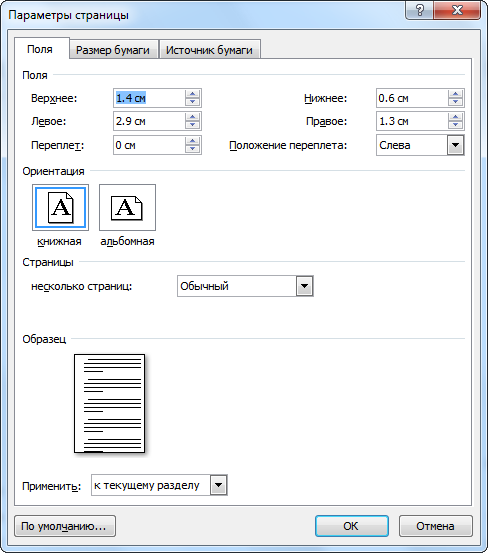Click the По умолчанию button
This screenshot has height=553, width=488.
(x=65, y=526)
